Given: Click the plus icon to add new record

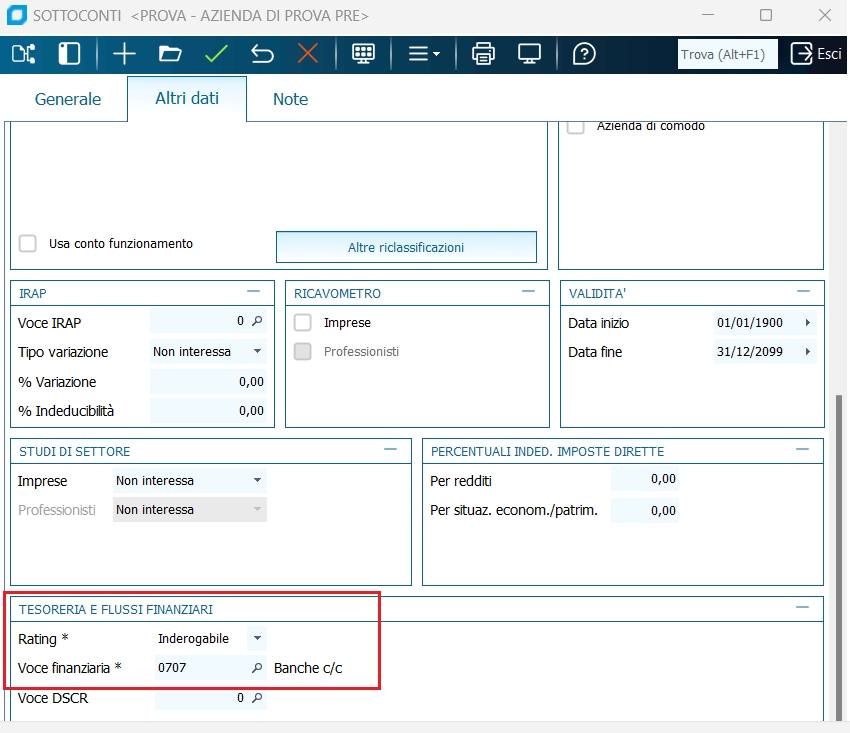Looking at the screenshot, I should 124,54.
